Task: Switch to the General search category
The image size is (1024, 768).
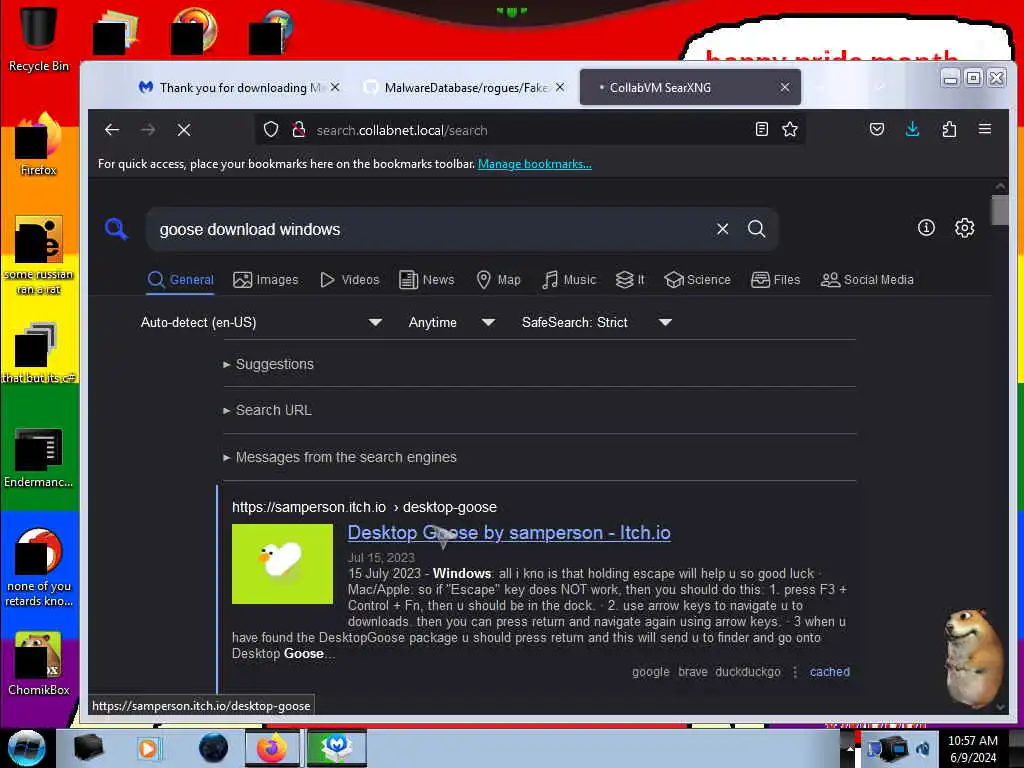Action: 181,280
